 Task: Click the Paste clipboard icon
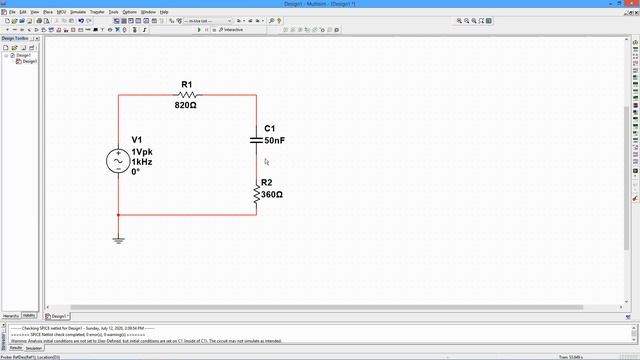pos(71,21)
